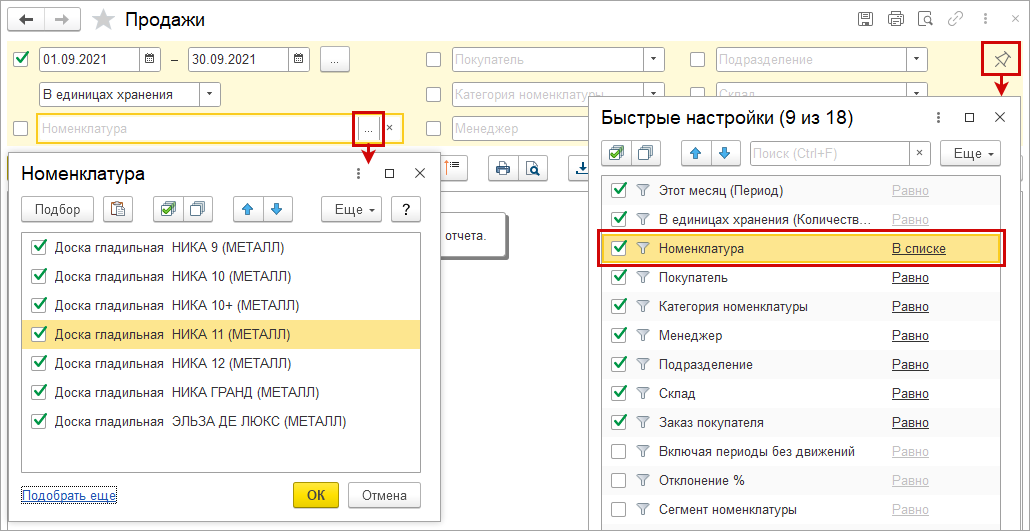The width and height of the screenshot is (1030, 531).
Task: Click the printer icon in title bar
Action: 895,19
